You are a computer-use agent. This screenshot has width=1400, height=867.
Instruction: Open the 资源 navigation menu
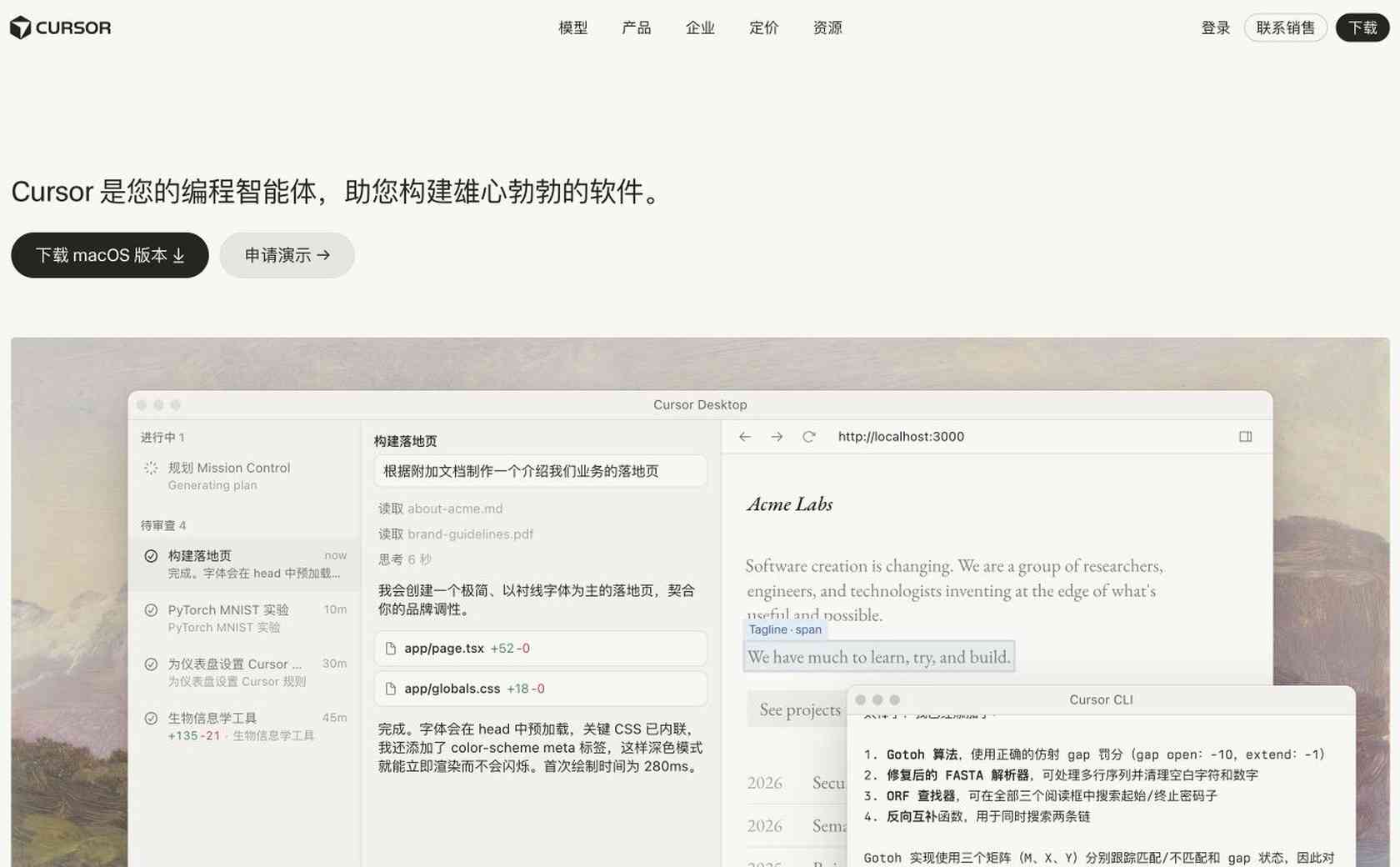(x=827, y=28)
